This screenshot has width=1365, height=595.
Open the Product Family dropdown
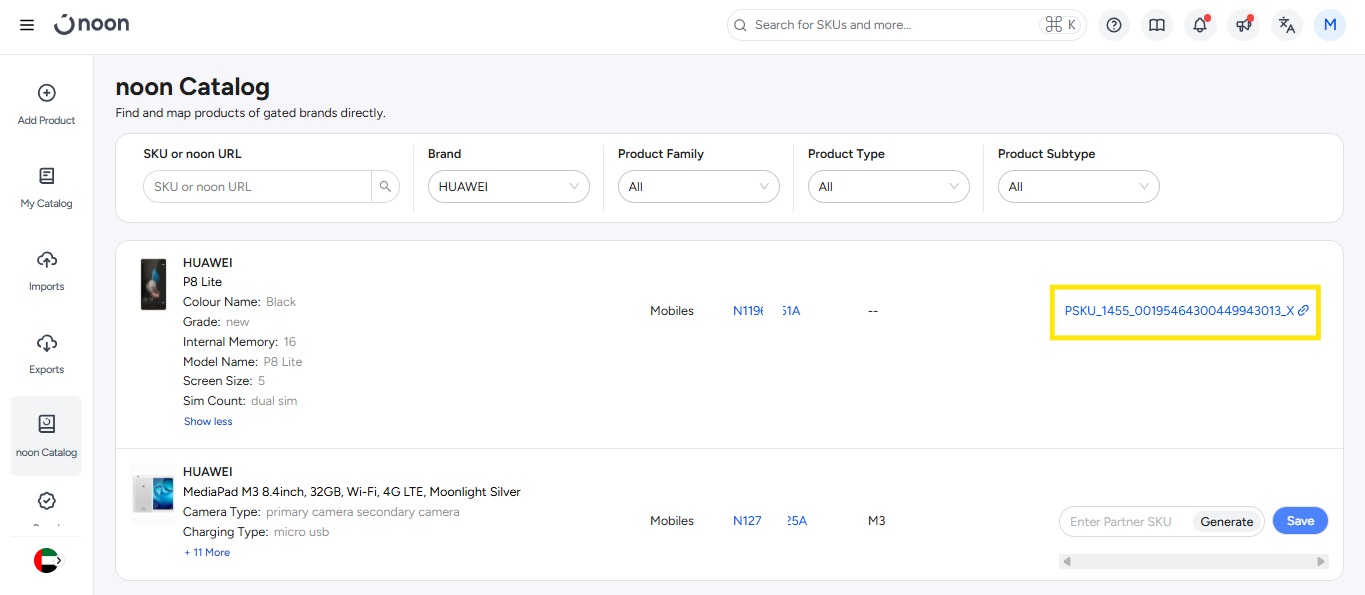(698, 187)
